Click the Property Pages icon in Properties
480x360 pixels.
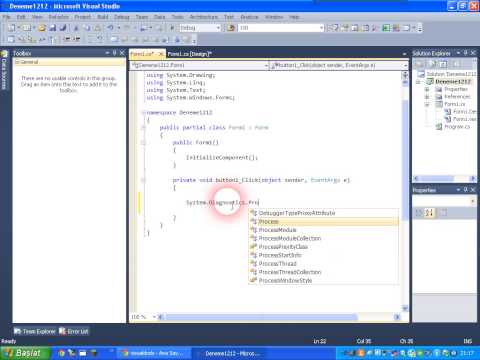pyautogui.click(x=443, y=212)
